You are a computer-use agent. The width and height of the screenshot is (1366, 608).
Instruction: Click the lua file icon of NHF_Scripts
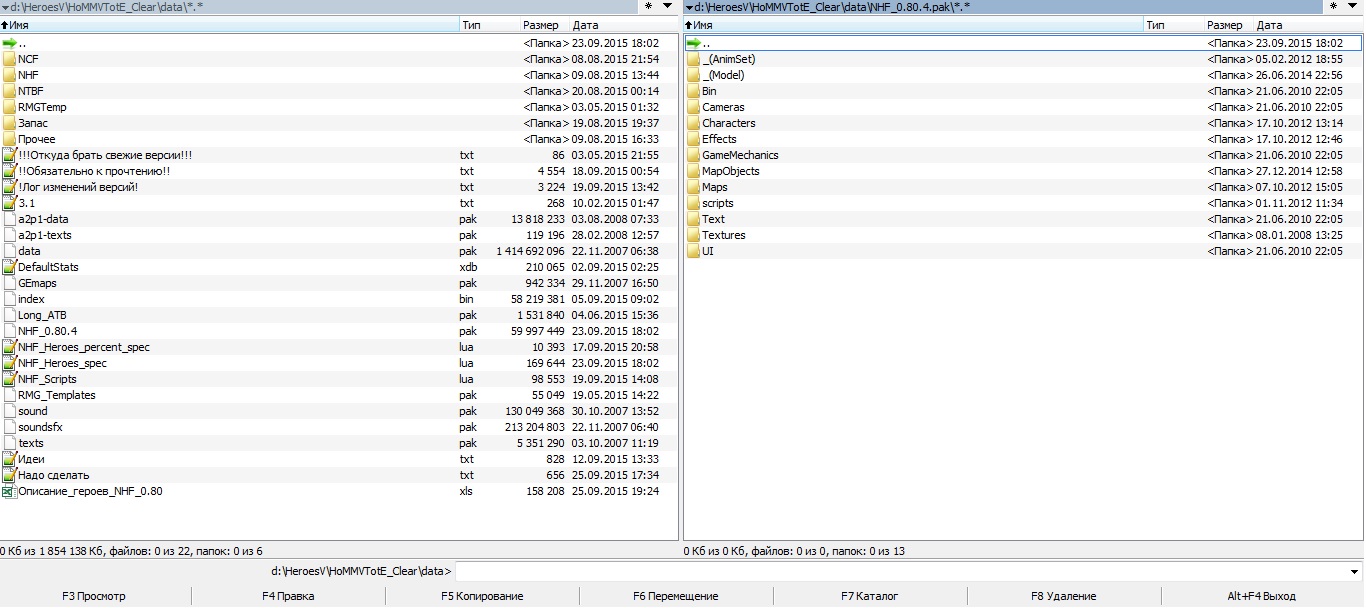pos(9,379)
